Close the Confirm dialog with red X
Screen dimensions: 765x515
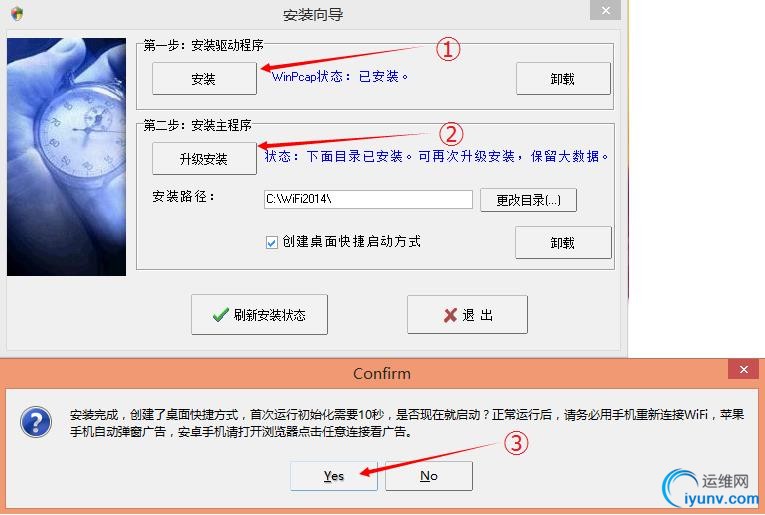[x=743, y=370]
